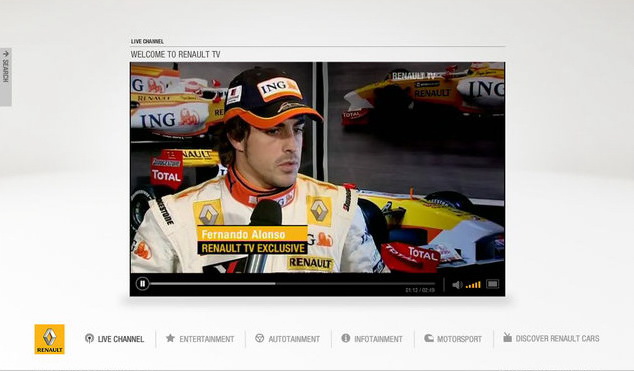Image resolution: width=634 pixels, height=371 pixels.
Task: Open the Search side tab
Action: [x=5, y=77]
